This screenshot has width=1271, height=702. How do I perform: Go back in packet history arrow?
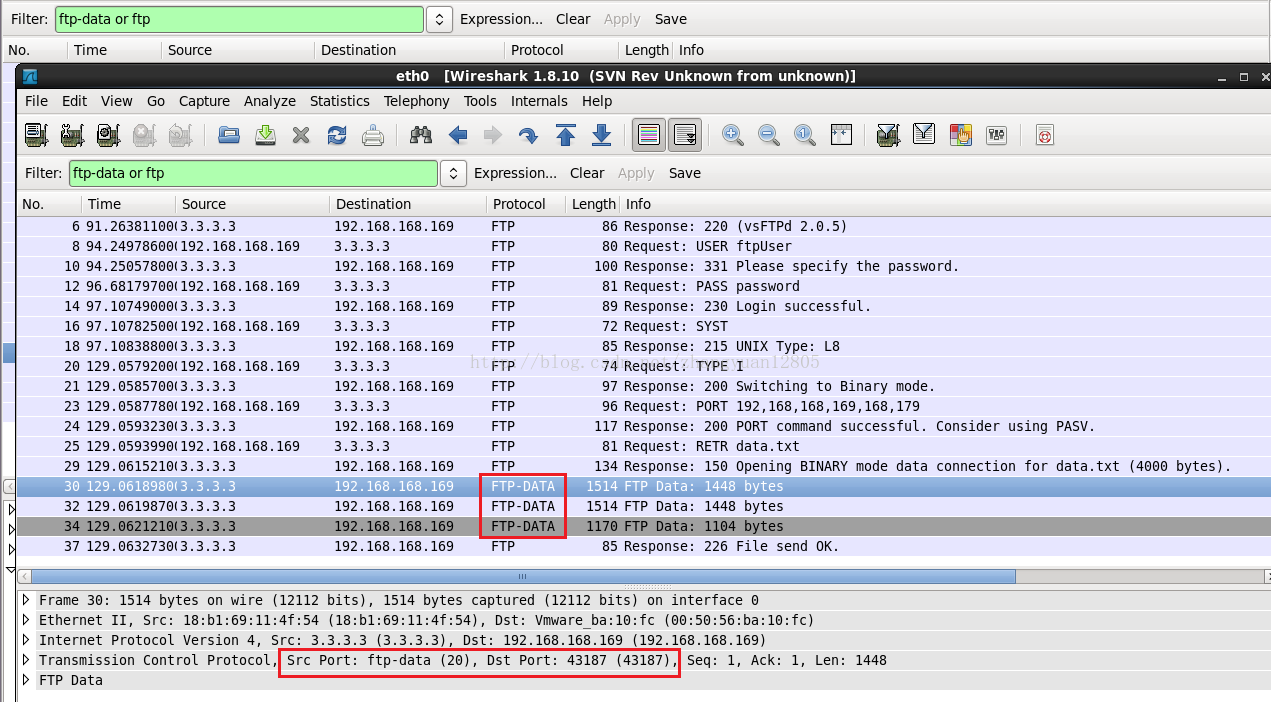pyautogui.click(x=457, y=135)
